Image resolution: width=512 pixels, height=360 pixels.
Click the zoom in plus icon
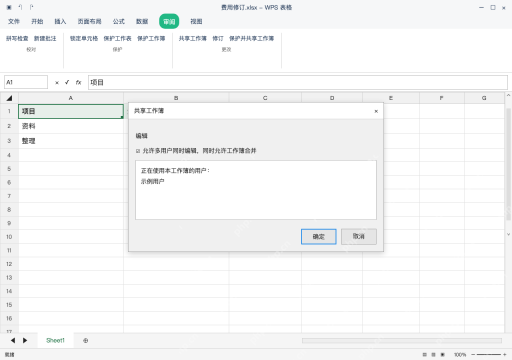[x=505, y=354]
